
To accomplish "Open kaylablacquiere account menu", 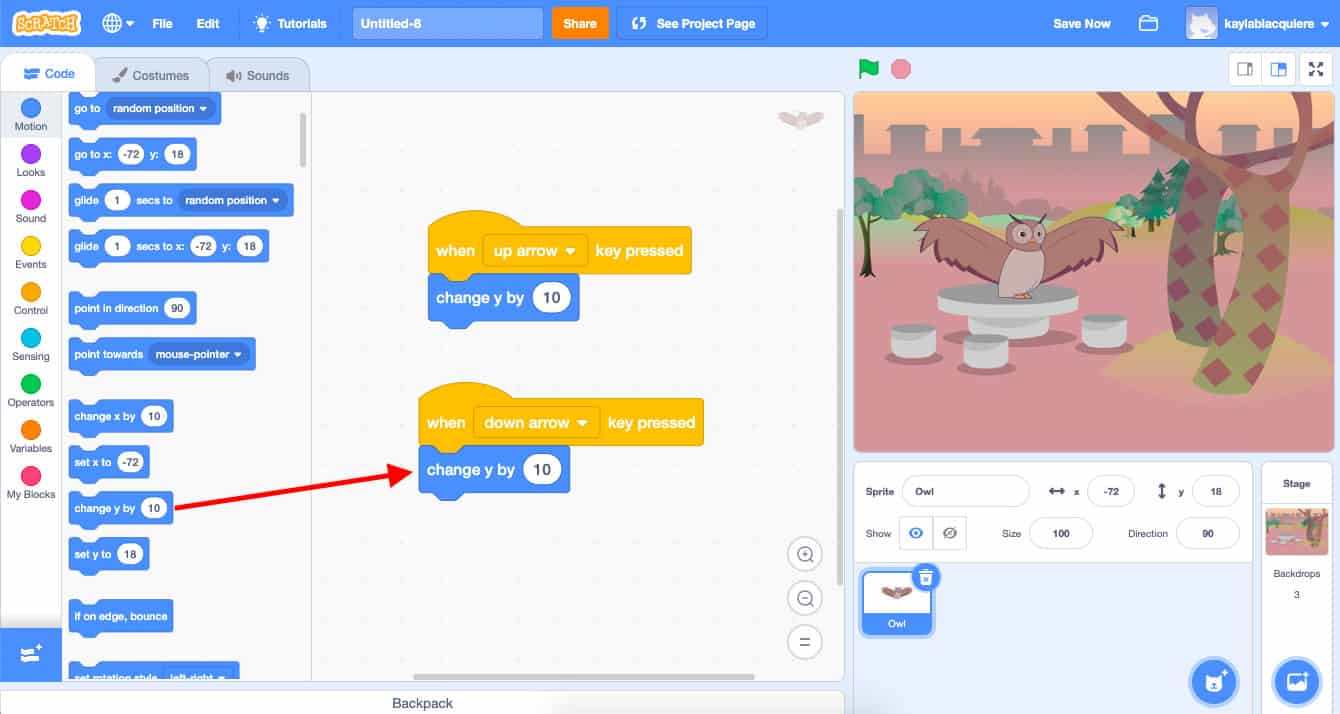I will tap(1258, 23).
